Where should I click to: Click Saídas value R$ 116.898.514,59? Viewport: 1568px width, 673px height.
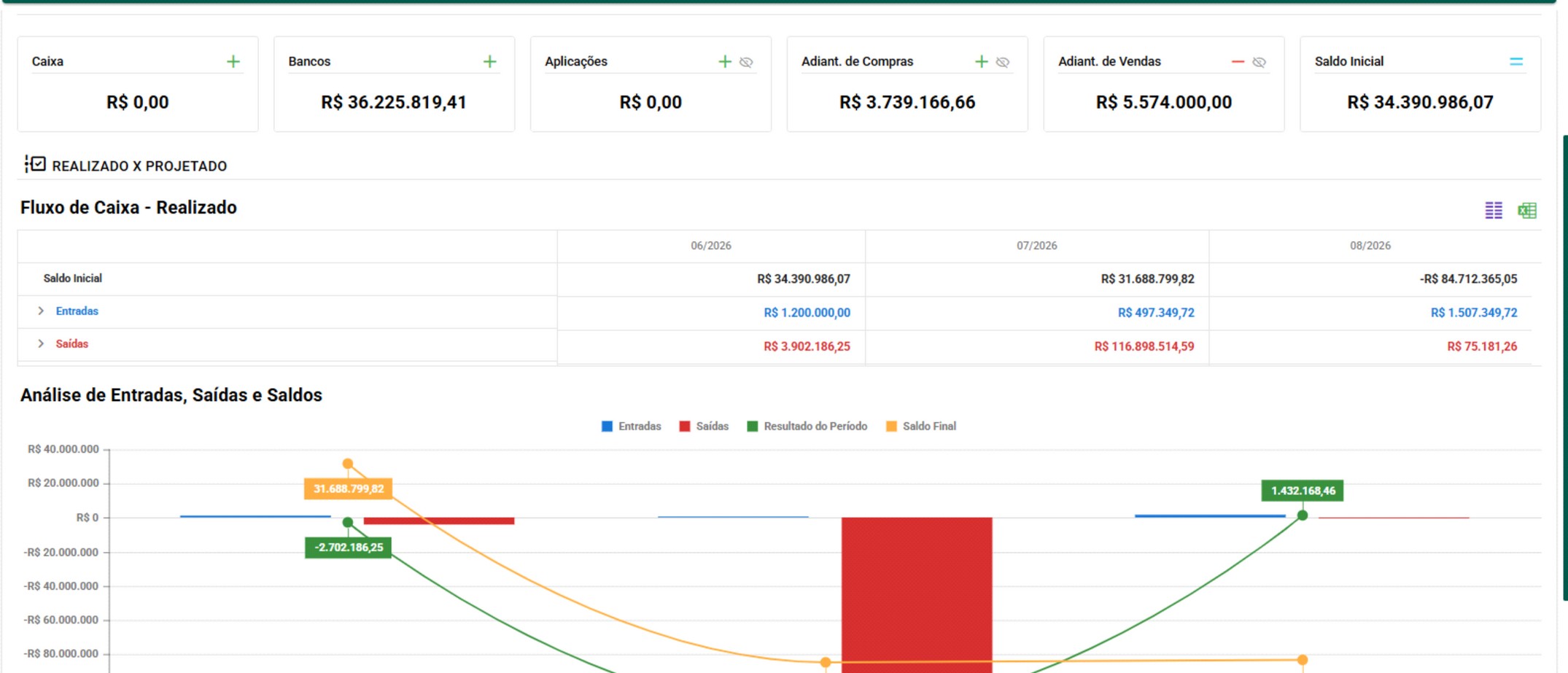(1144, 346)
